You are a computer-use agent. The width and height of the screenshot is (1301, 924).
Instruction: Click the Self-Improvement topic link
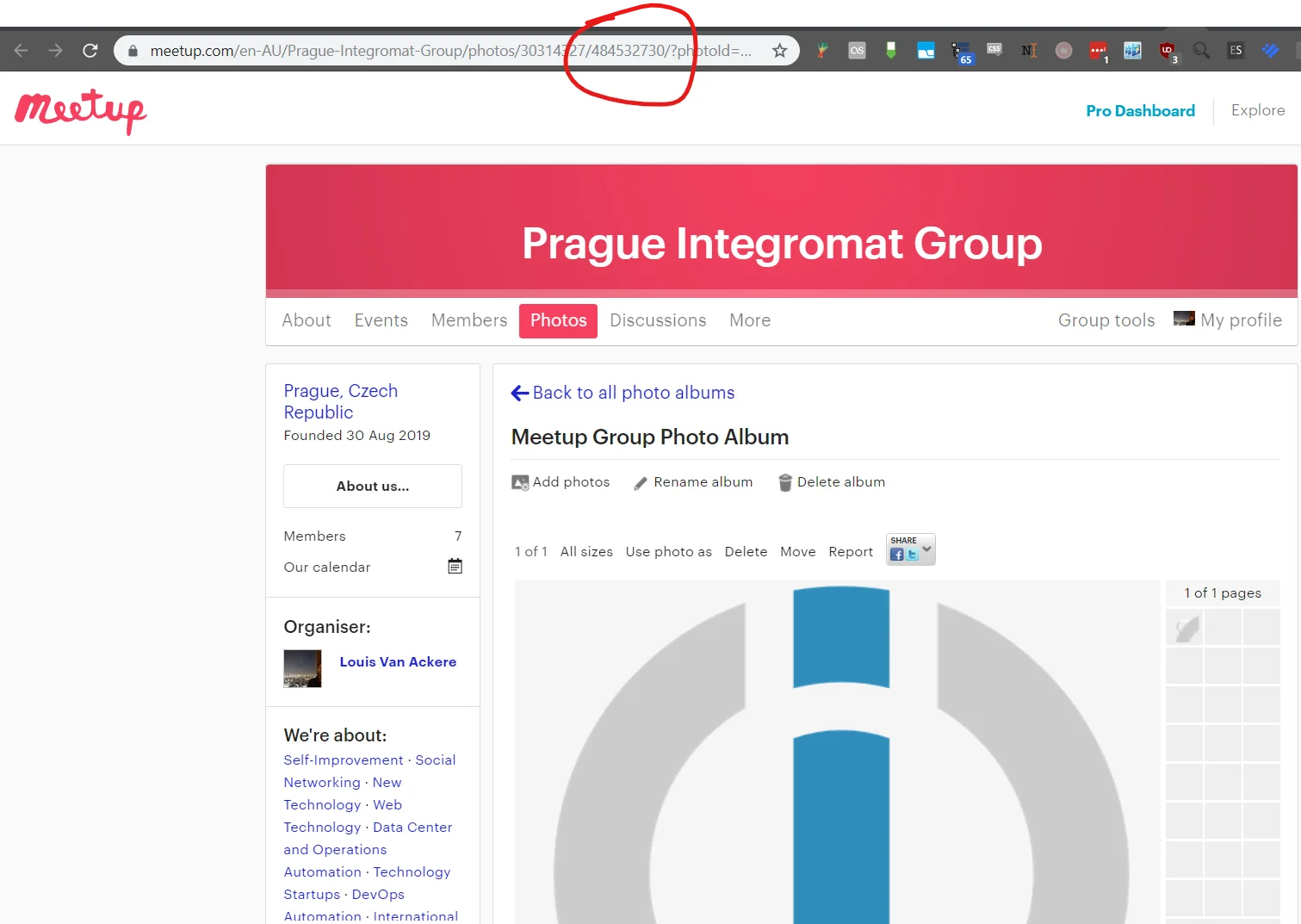[344, 760]
